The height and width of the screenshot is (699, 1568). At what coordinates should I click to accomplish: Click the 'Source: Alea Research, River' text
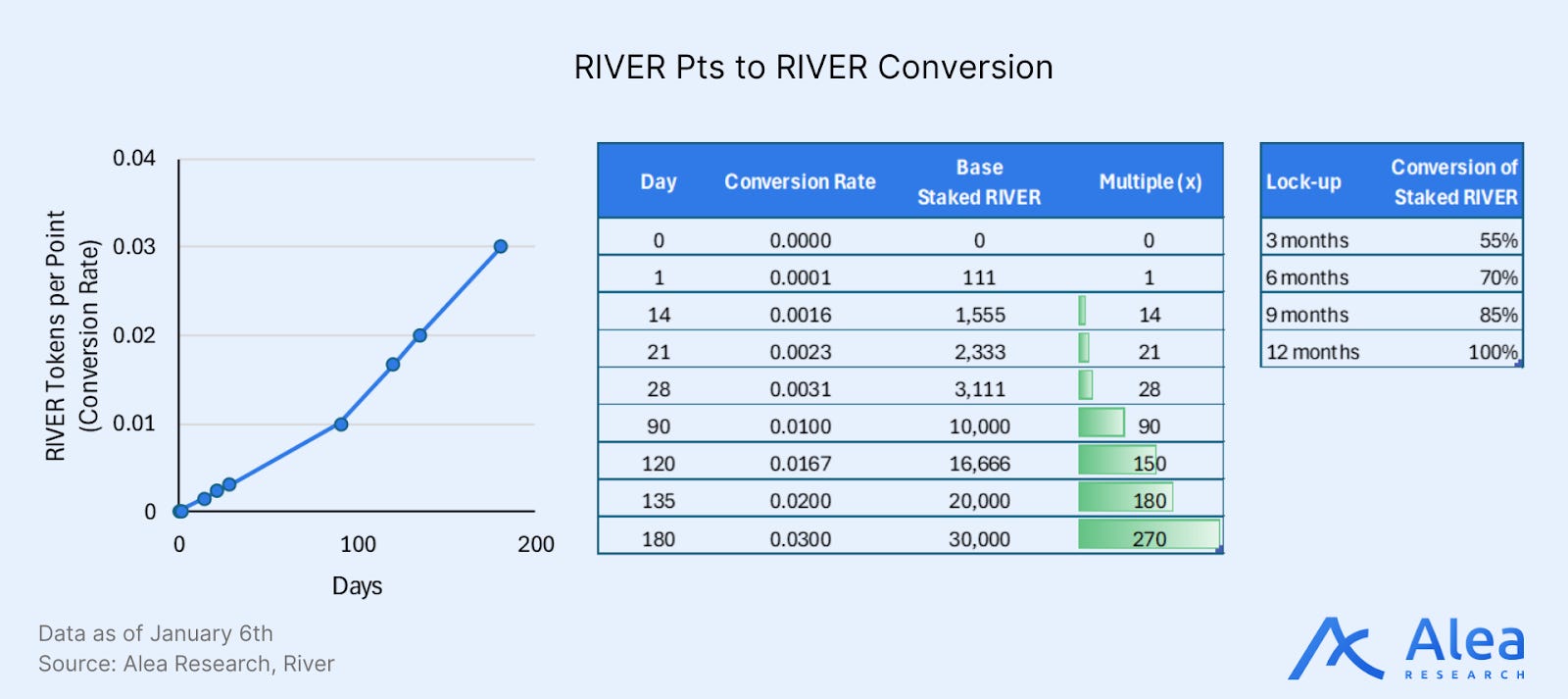click(x=186, y=664)
